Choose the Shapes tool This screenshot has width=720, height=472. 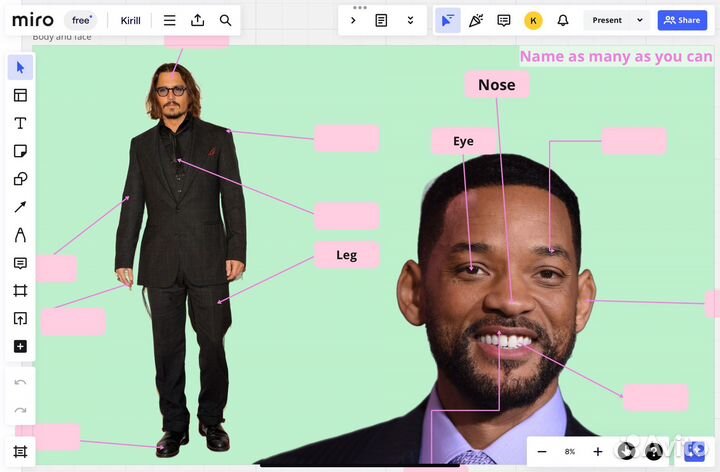[20, 179]
